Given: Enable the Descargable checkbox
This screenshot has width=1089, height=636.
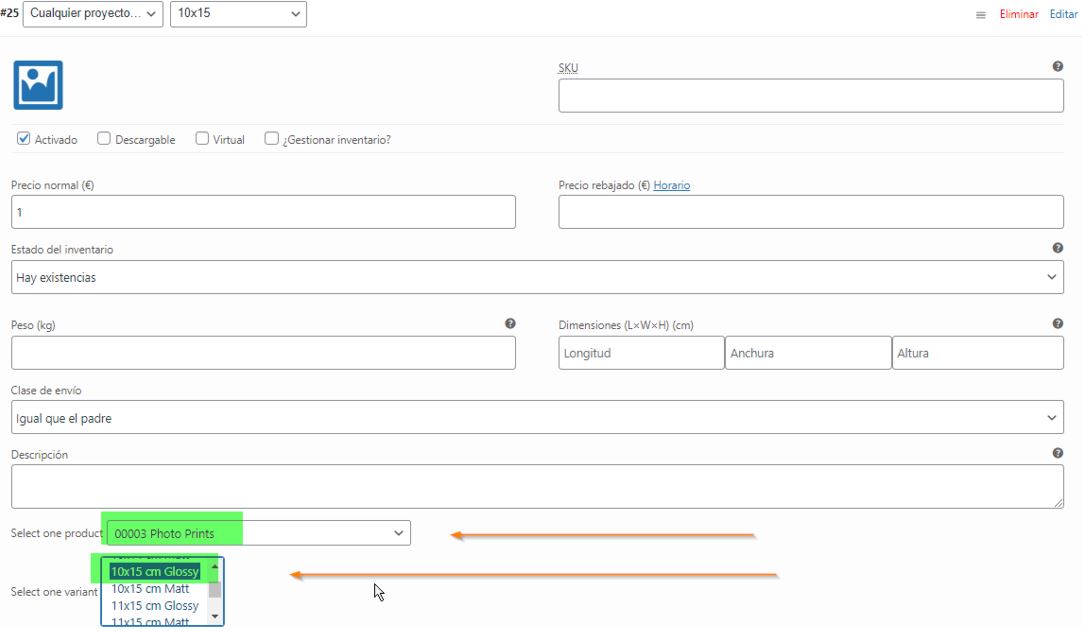Looking at the screenshot, I should (x=104, y=139).
